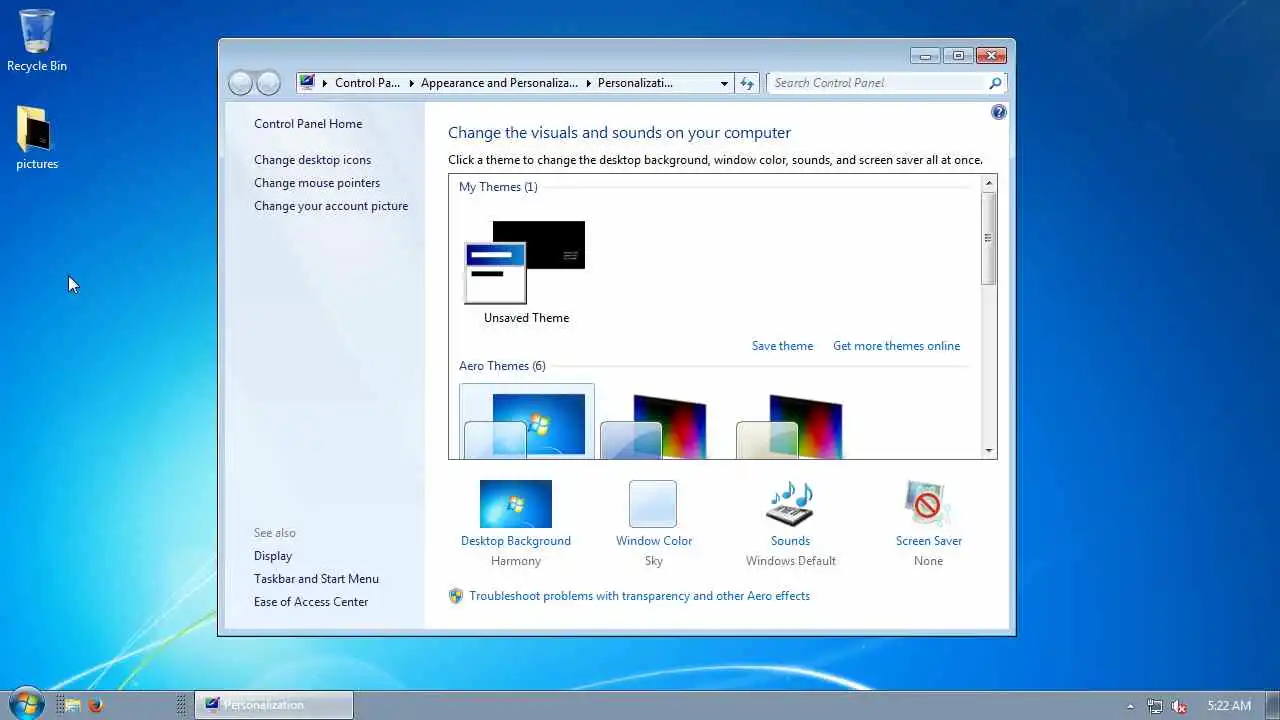Click the Desktop Background text link
This screenshot has height=720, width=1280.
[x=516, y=541]
